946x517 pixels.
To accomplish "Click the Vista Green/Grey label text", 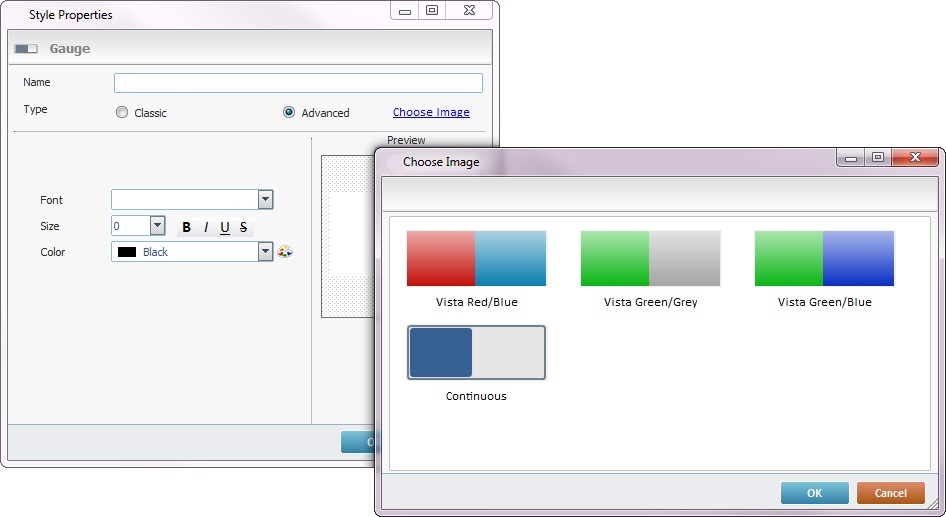I will point(650,302).
